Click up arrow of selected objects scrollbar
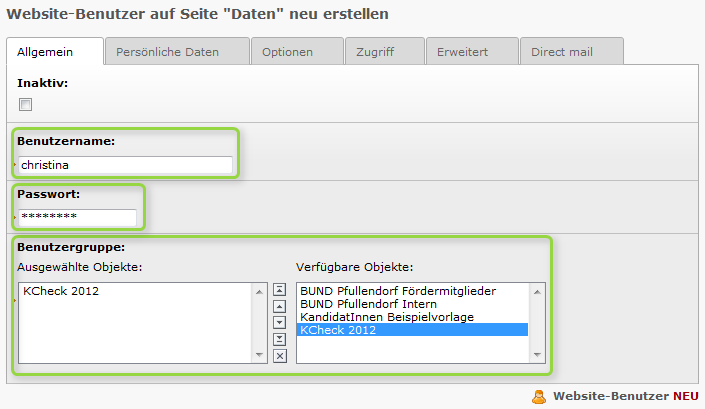 coord(259,292)
